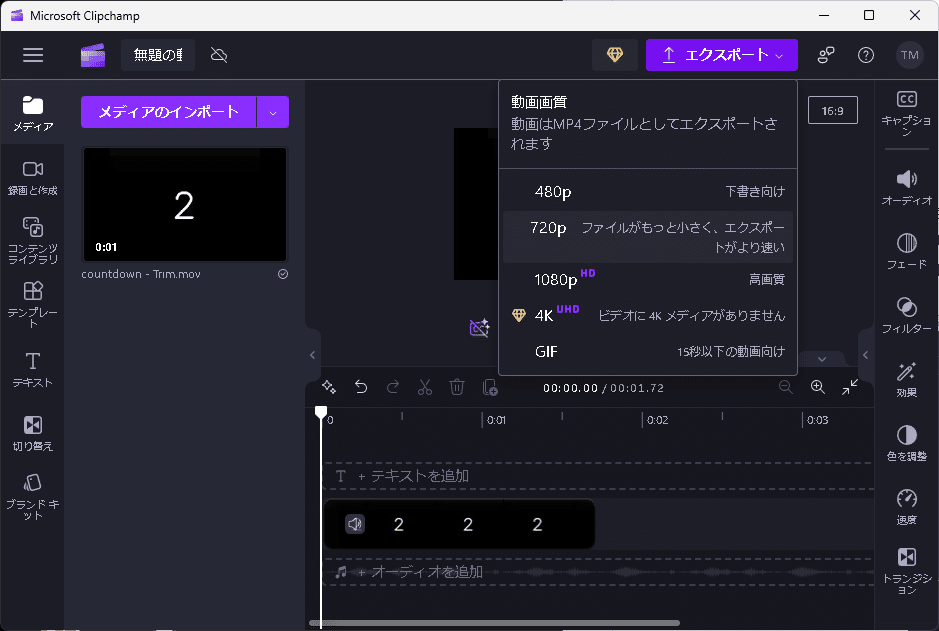Click the エクスポート export button
939x631 pixels.
point(722,55)
